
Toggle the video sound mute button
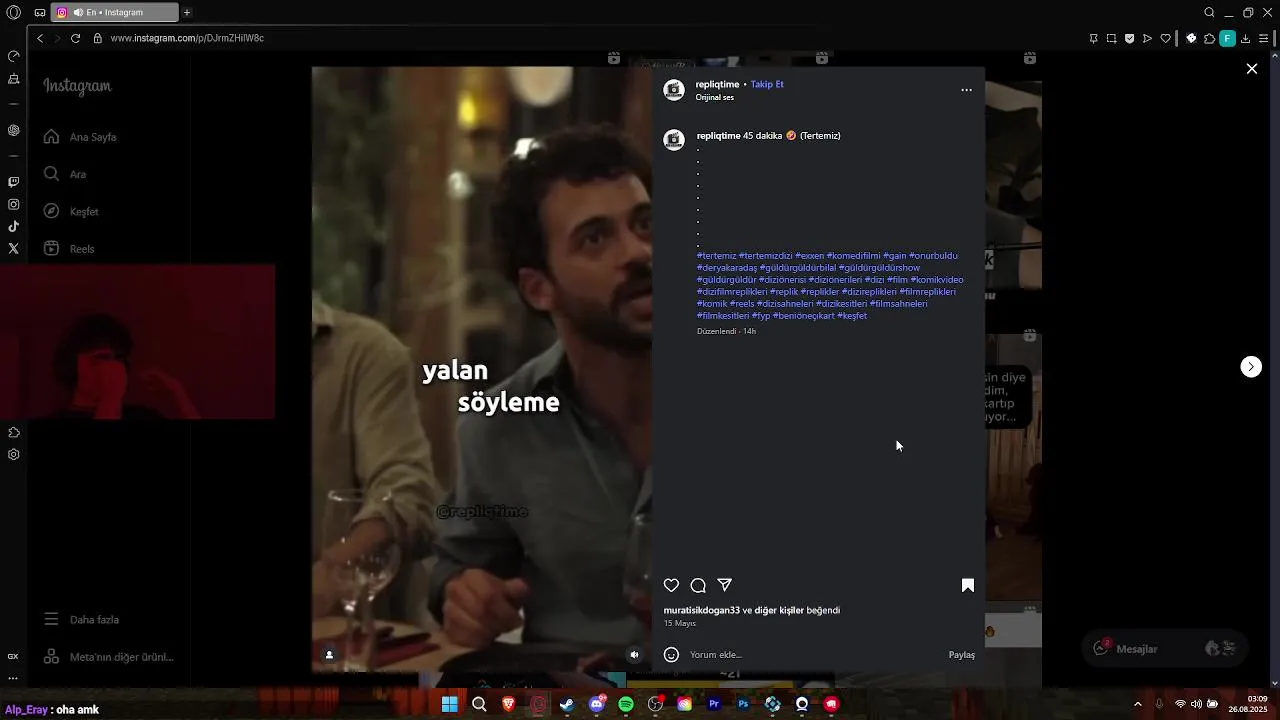click(x=634, y=655)
